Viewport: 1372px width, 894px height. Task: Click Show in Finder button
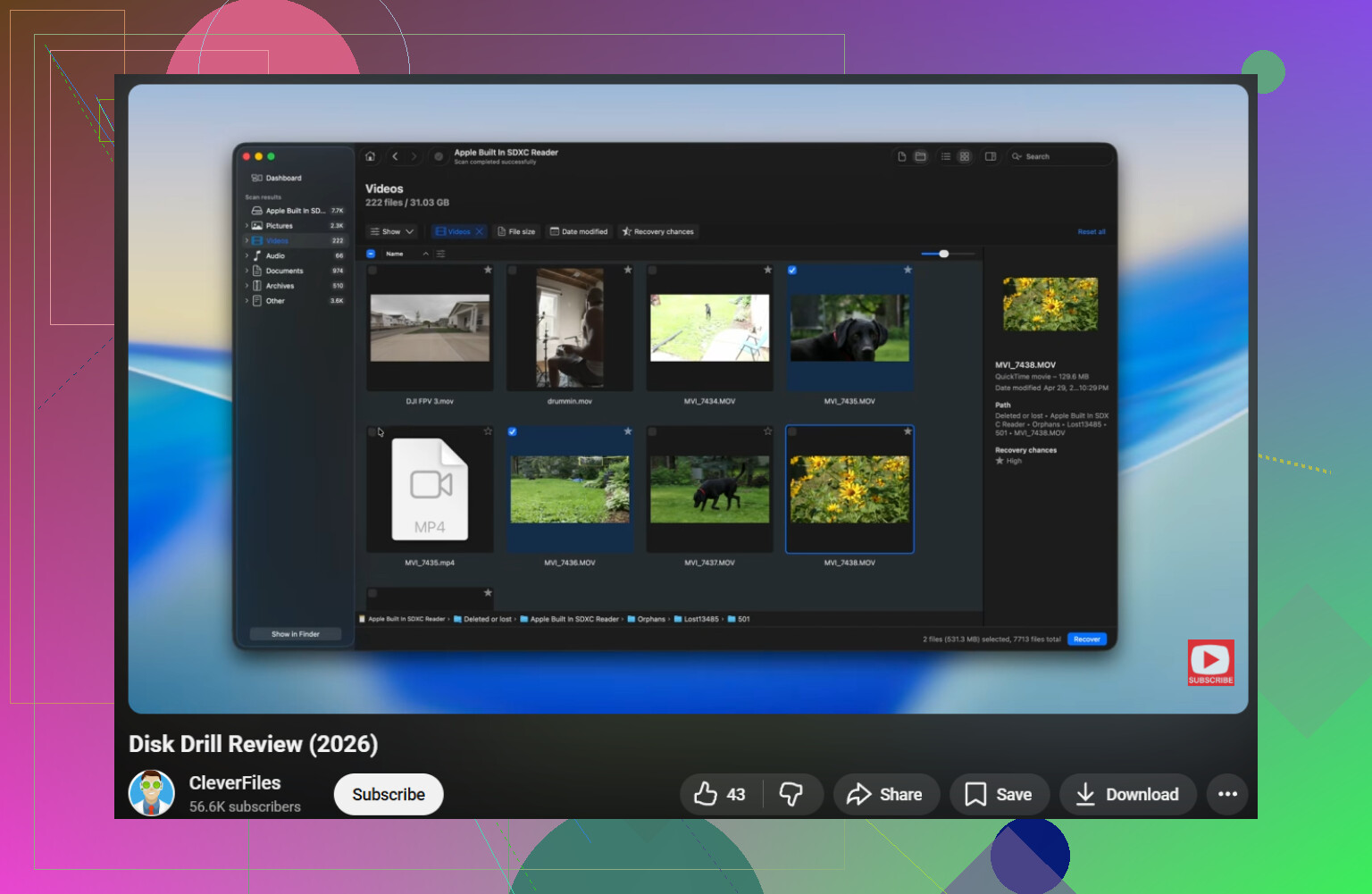(296, 634)
